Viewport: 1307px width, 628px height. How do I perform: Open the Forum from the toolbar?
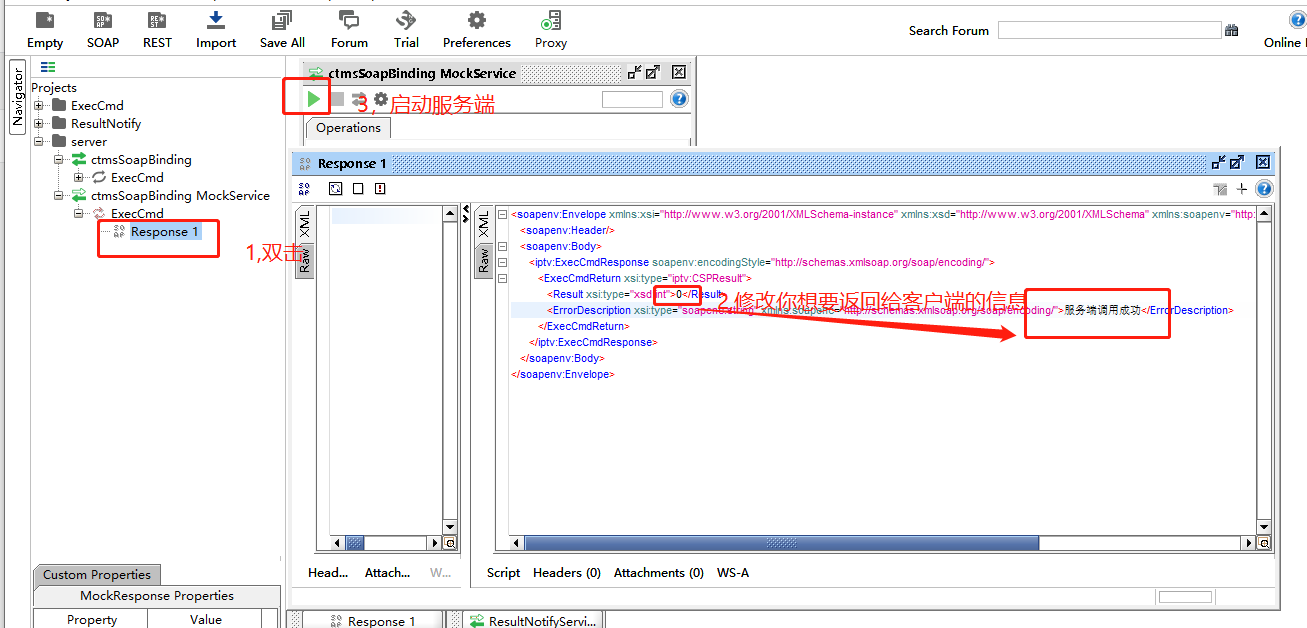[x=349, y=28]
